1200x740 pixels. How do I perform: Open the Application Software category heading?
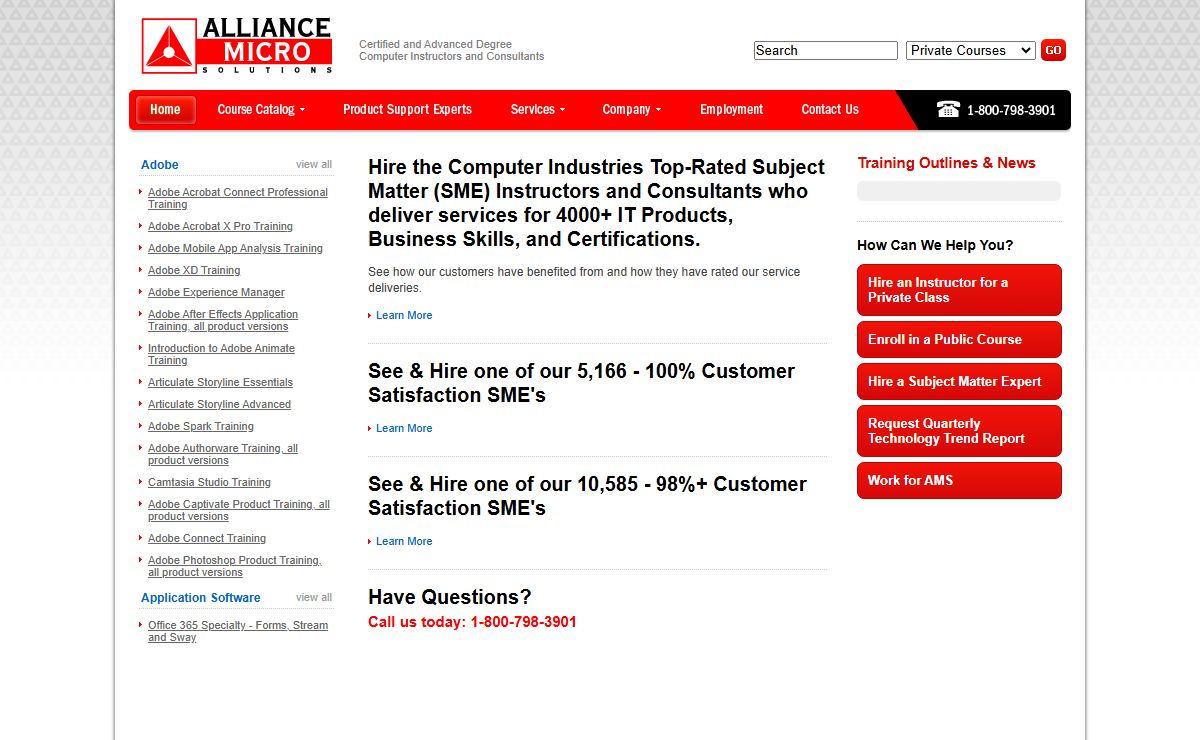tap(201, 598)
